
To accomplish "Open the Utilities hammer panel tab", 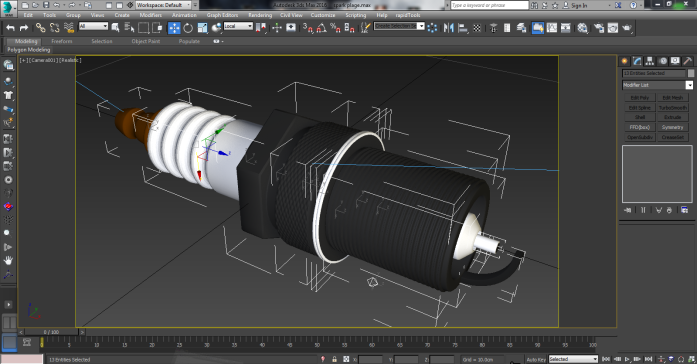I will [687, 61].
